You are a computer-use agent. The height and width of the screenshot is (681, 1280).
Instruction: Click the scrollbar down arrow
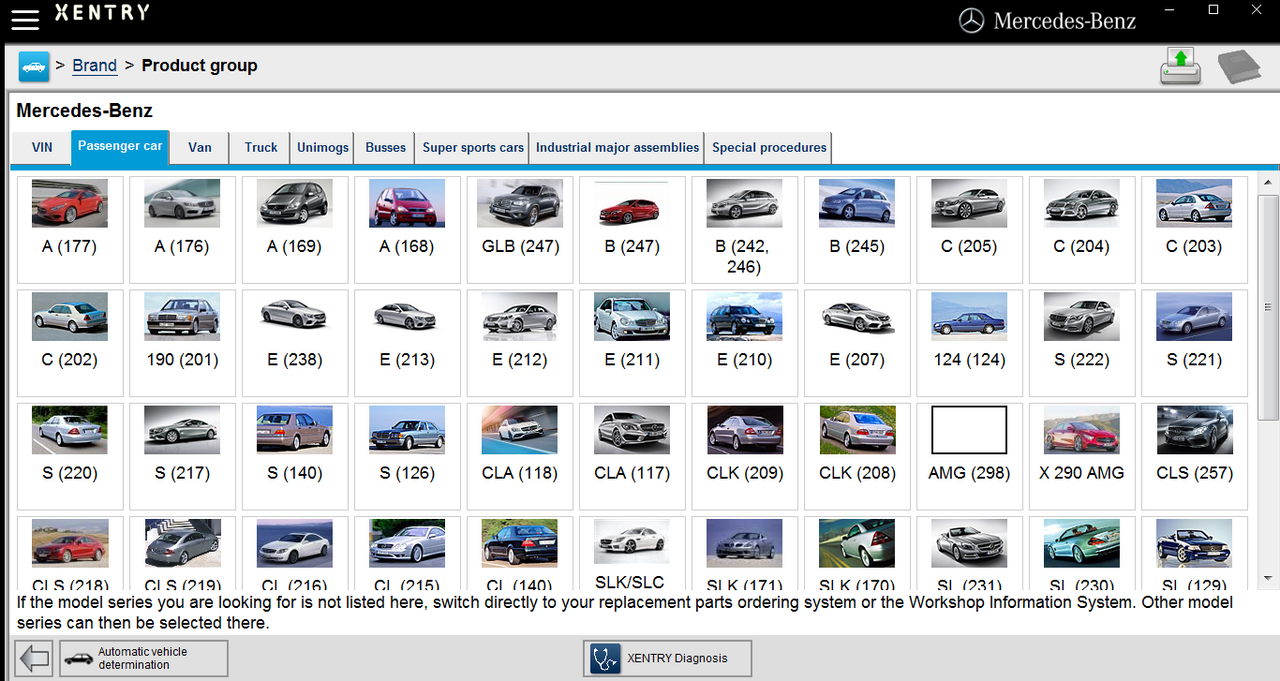(x=1268, y=578)
